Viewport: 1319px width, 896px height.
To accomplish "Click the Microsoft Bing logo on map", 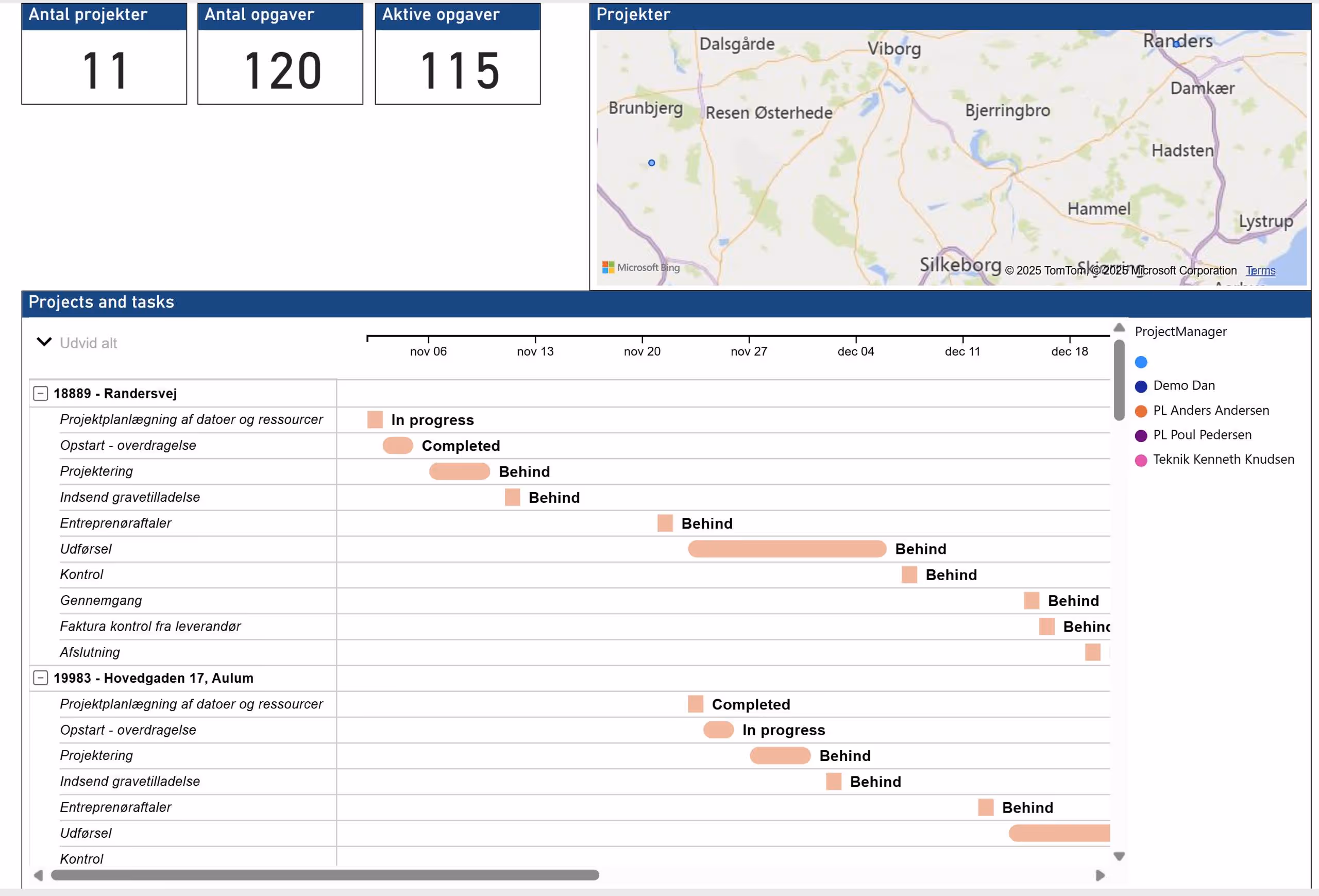I will (641, 267).
